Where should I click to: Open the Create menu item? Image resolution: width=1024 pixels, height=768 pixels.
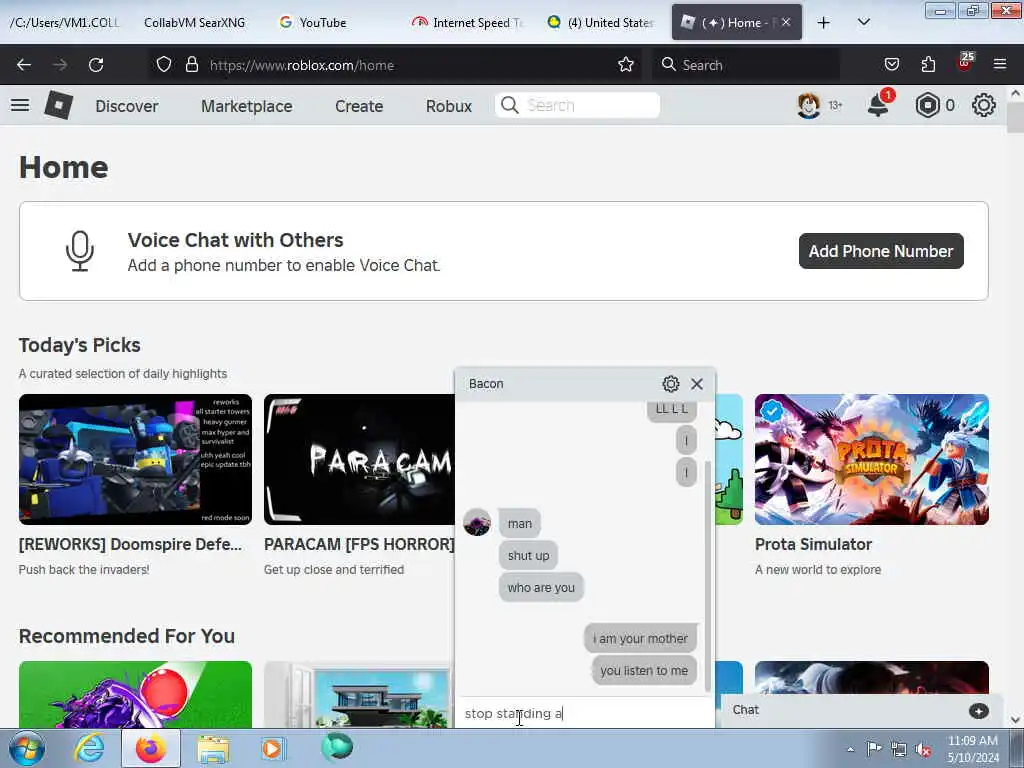coord(359,106)
